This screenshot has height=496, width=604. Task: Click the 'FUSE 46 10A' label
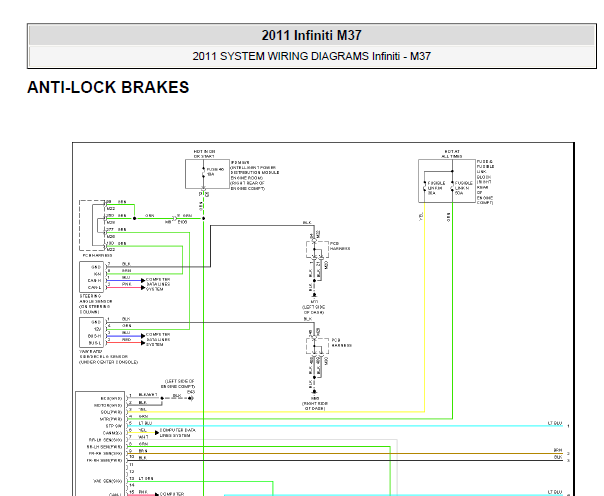[215, 172]
